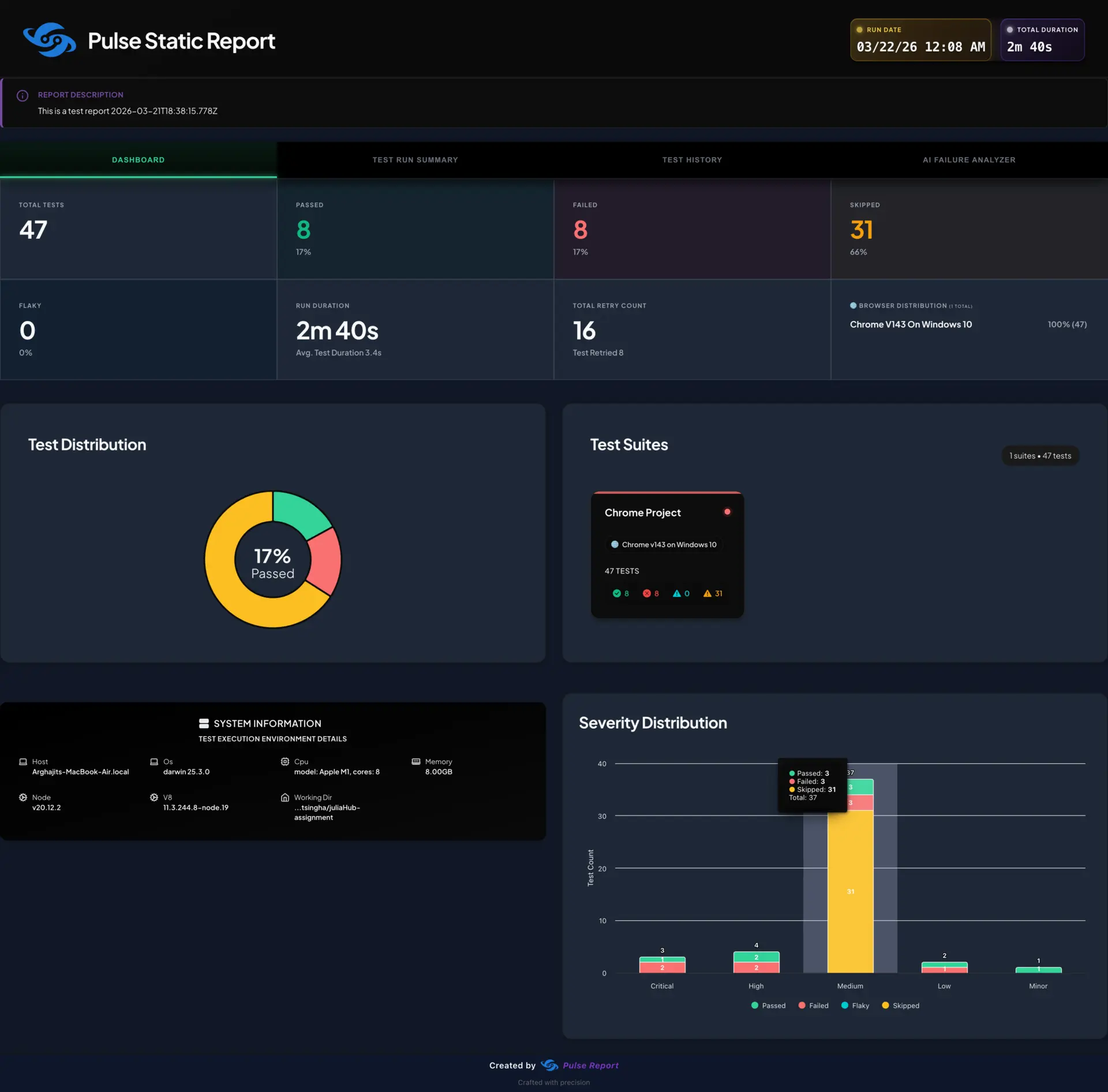
Task: Toggle the Passed series in the severity legend
Action: [x=769, y=1005]
